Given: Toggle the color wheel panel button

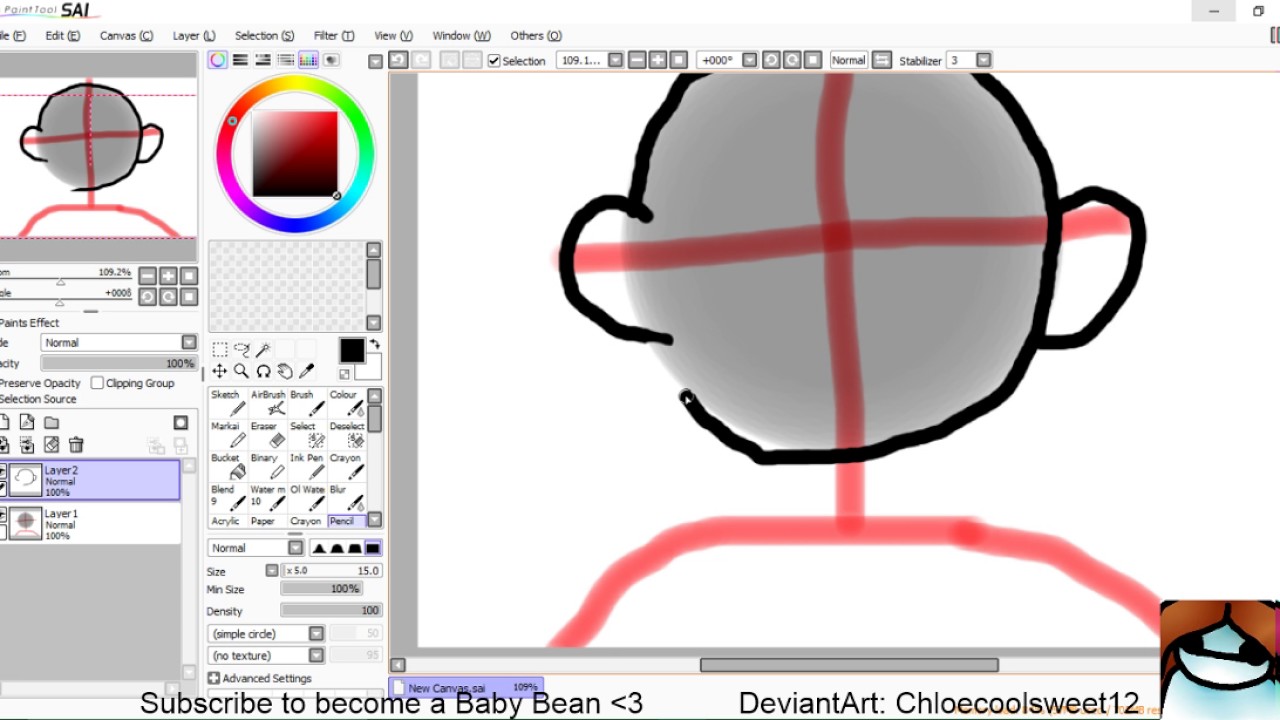Looking at the screenshot, I should 217,60.
